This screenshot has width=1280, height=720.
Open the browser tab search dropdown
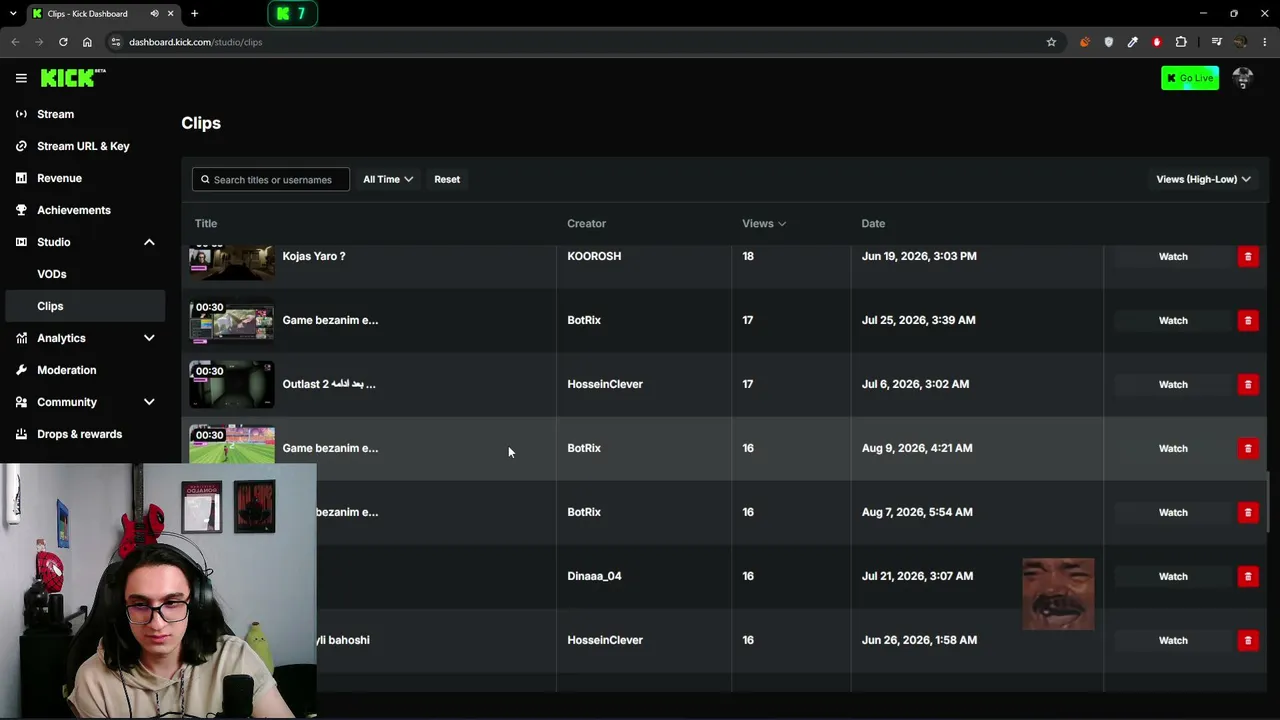click(x=13, y=14)
